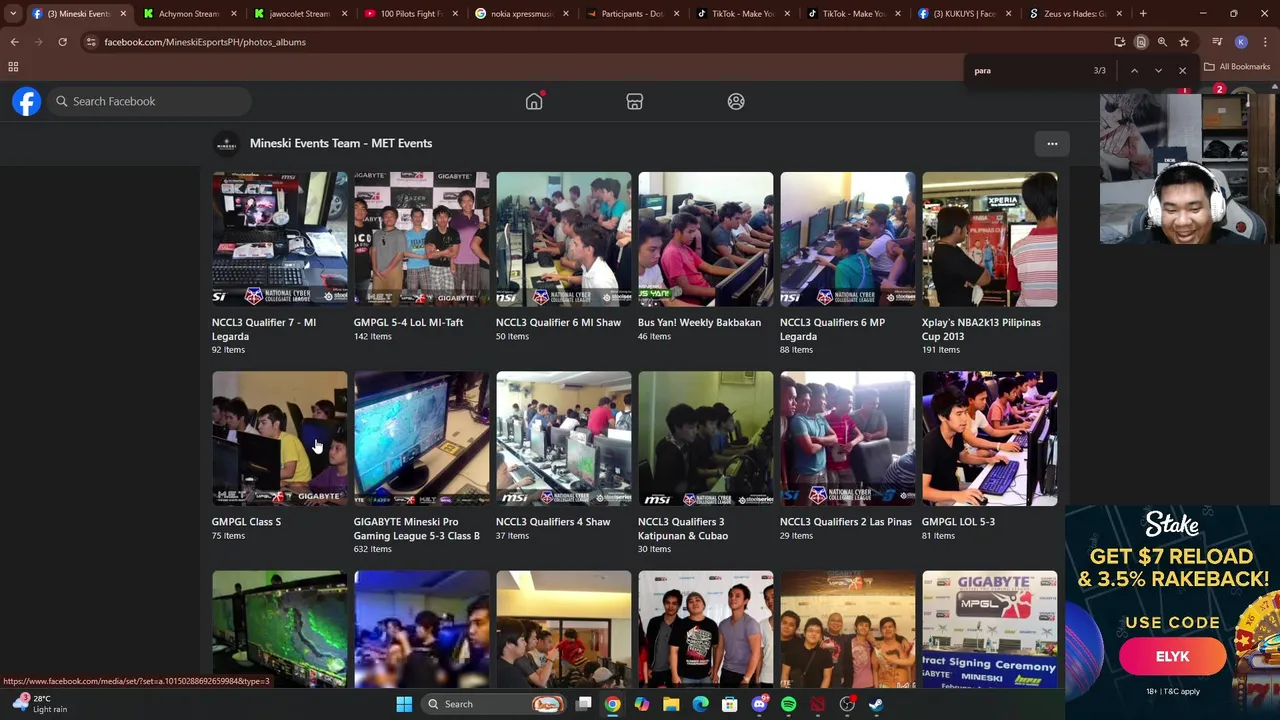This screenshot has height=720, width=1280.
Task: Open Xplay's NBA2k13 Pilipinas Cup 2013 title
Action: click(981, 329)
